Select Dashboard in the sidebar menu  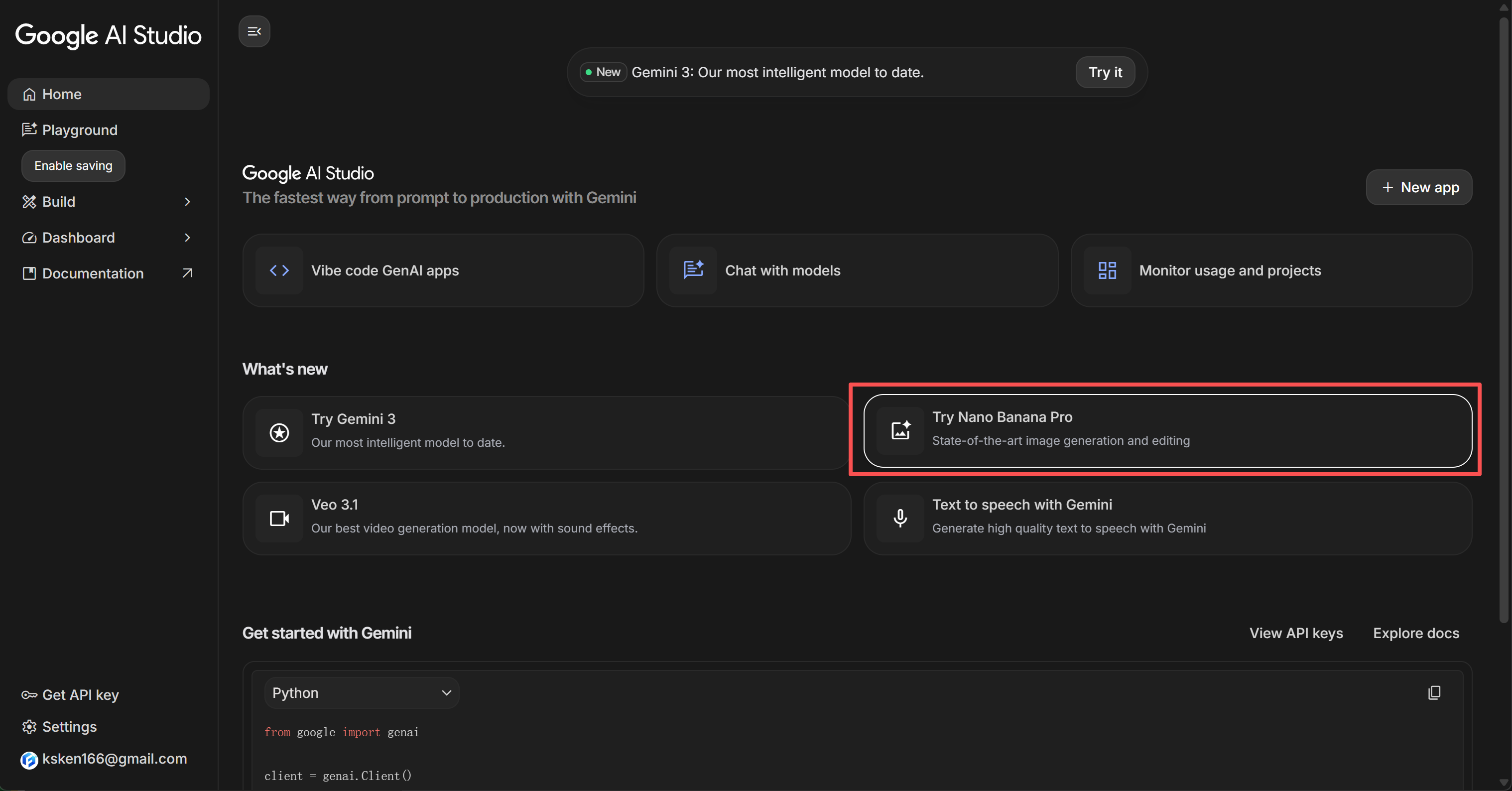[109, 238]
